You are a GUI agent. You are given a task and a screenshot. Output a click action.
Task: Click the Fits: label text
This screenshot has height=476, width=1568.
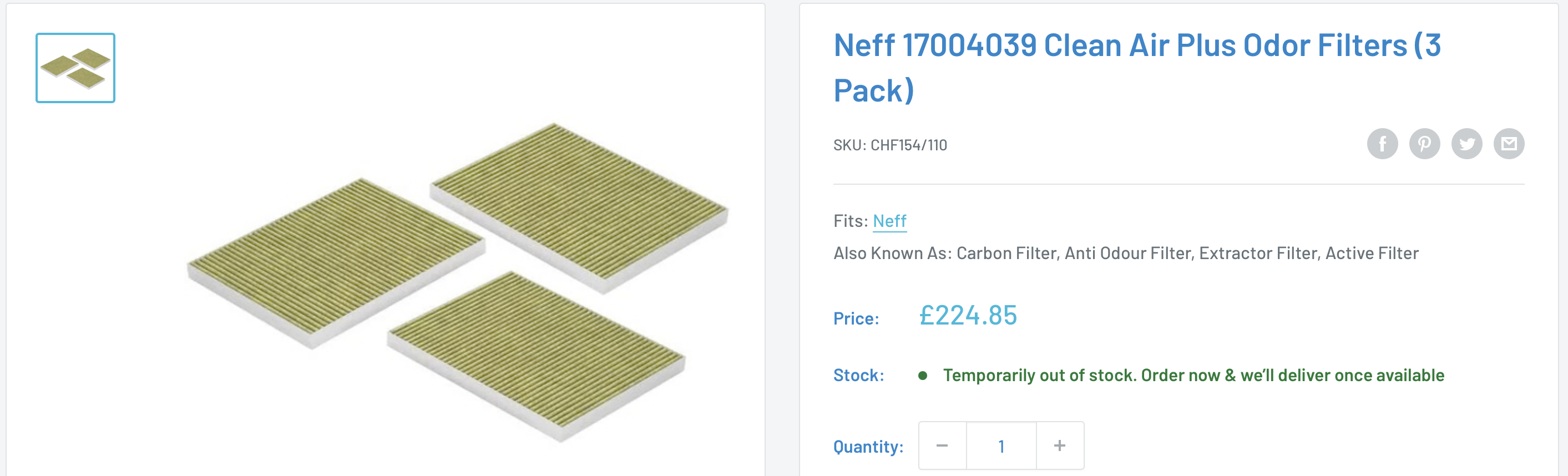point(851,221)
